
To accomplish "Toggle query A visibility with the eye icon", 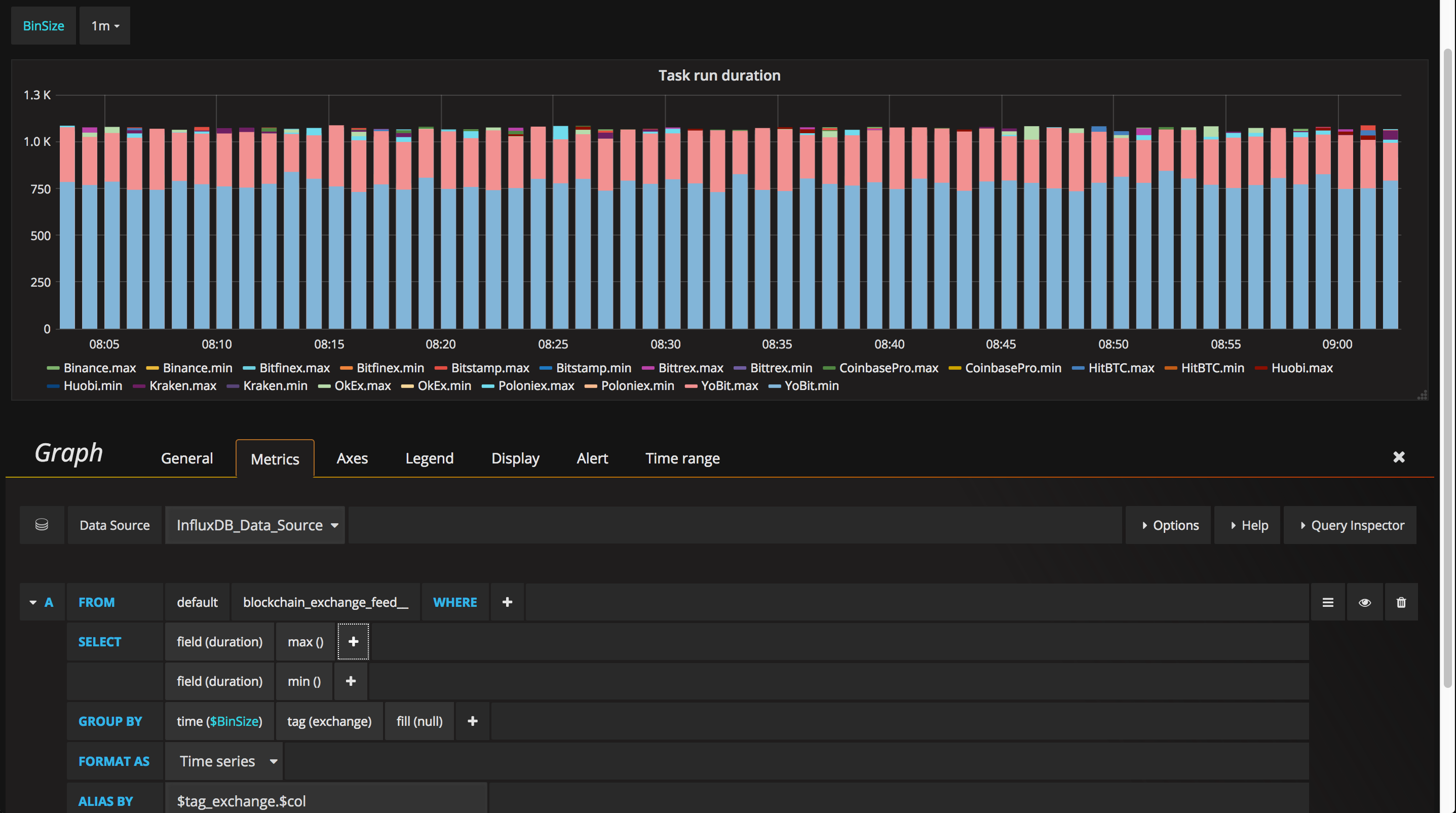I will pos(1364,602).
